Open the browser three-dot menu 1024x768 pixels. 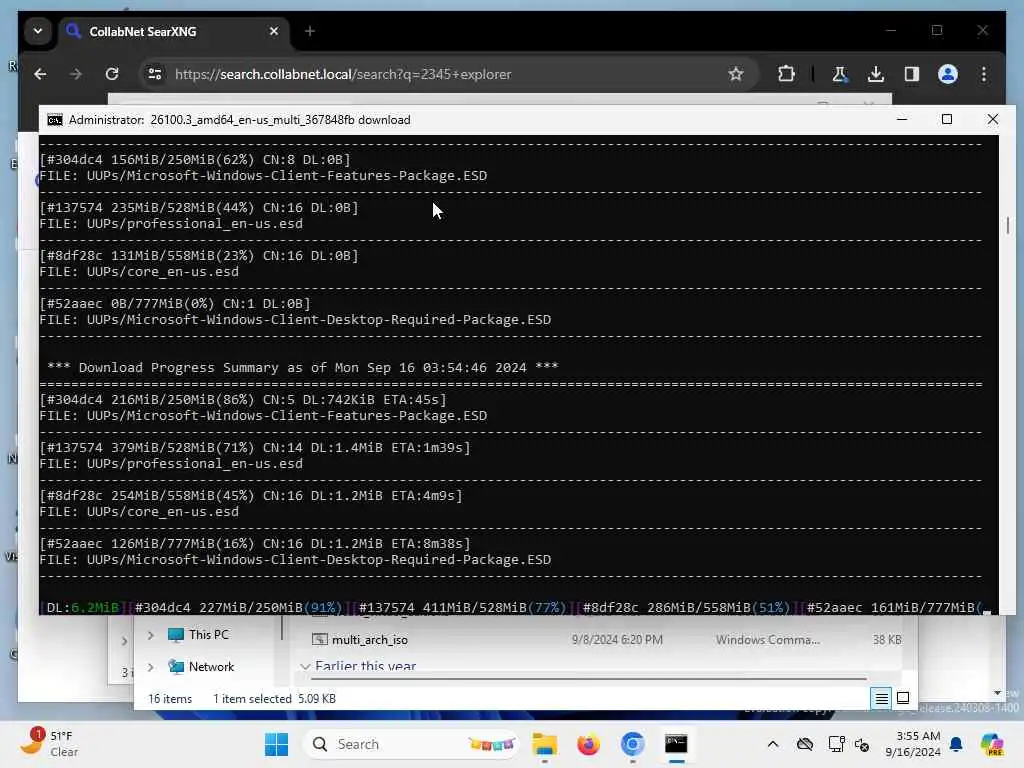pyautogui.click(x=984, y=74)
